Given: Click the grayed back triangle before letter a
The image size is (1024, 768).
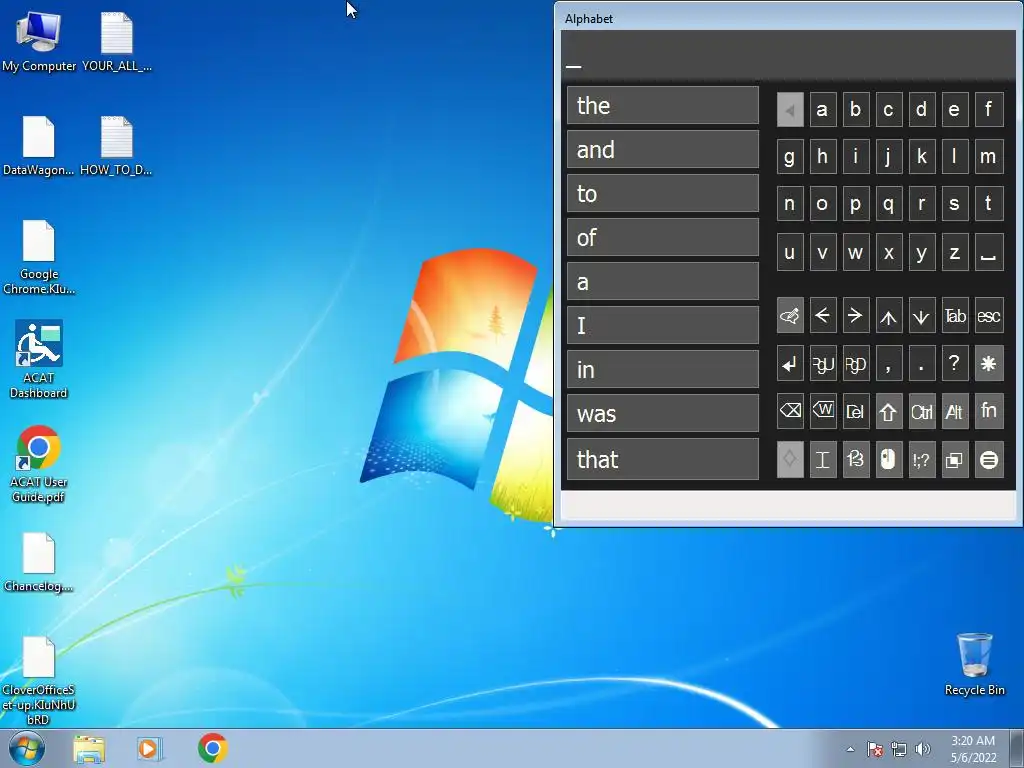Looking at the screenshot, I should tap(790, 110).
